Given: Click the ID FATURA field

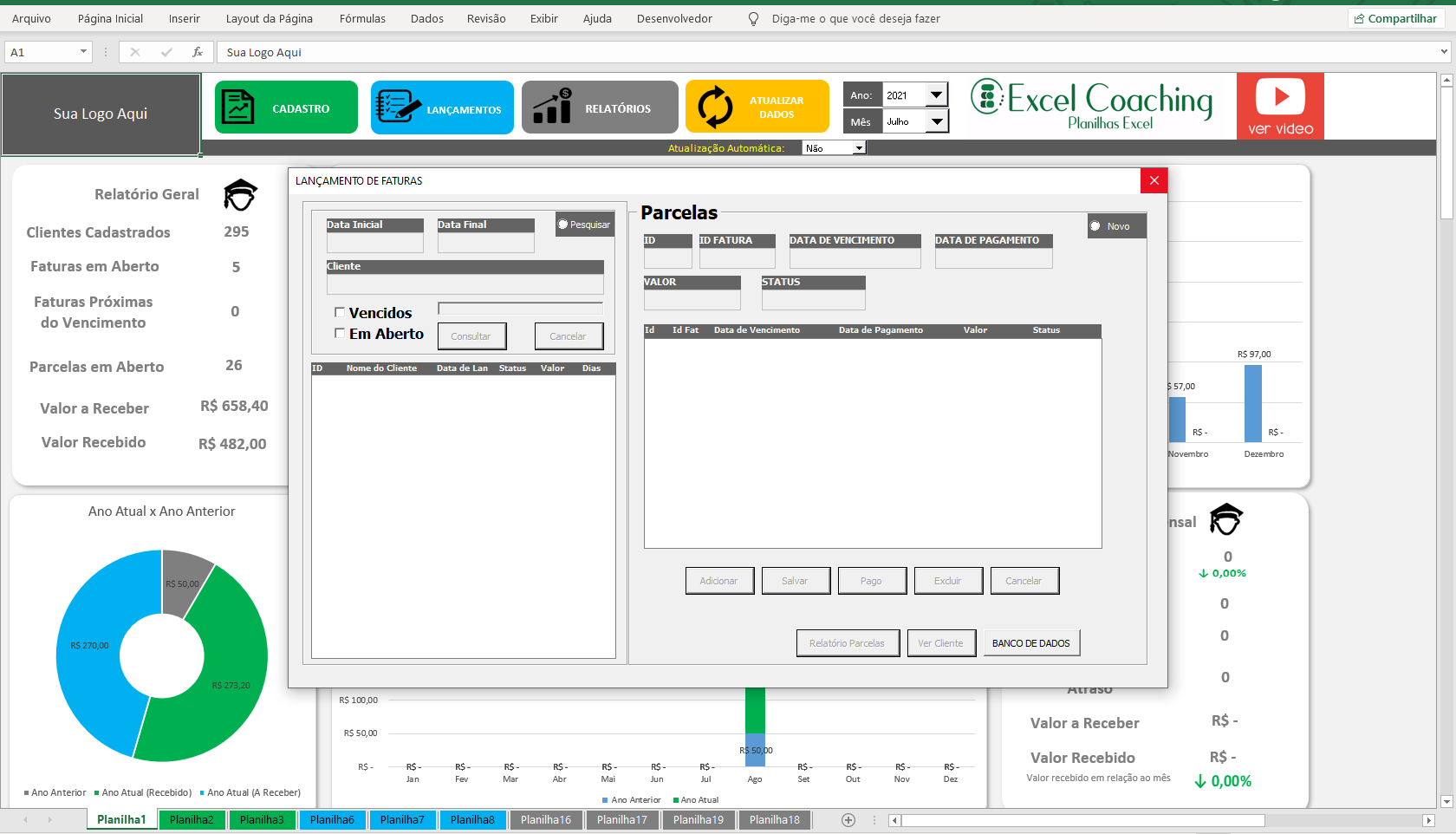Looking at the screenshot, I should (x=737, y=257).
